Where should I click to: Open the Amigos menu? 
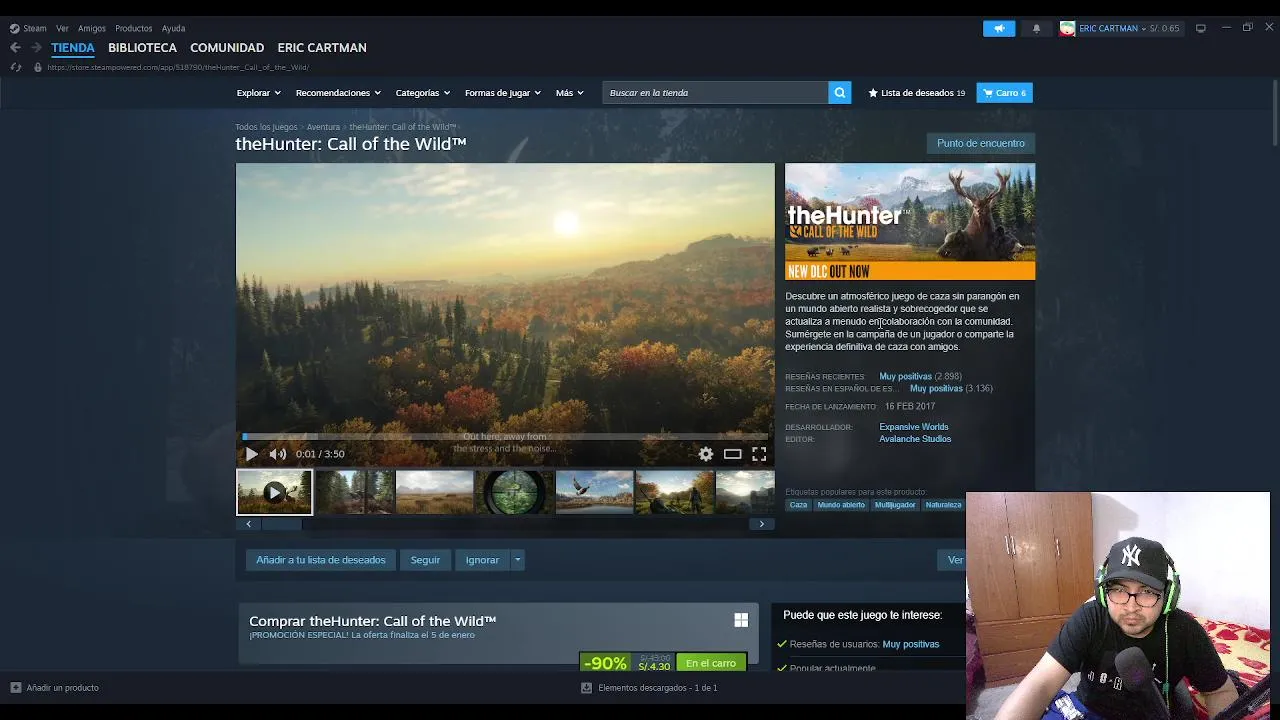pyautogui.click(x=92, y=28)
